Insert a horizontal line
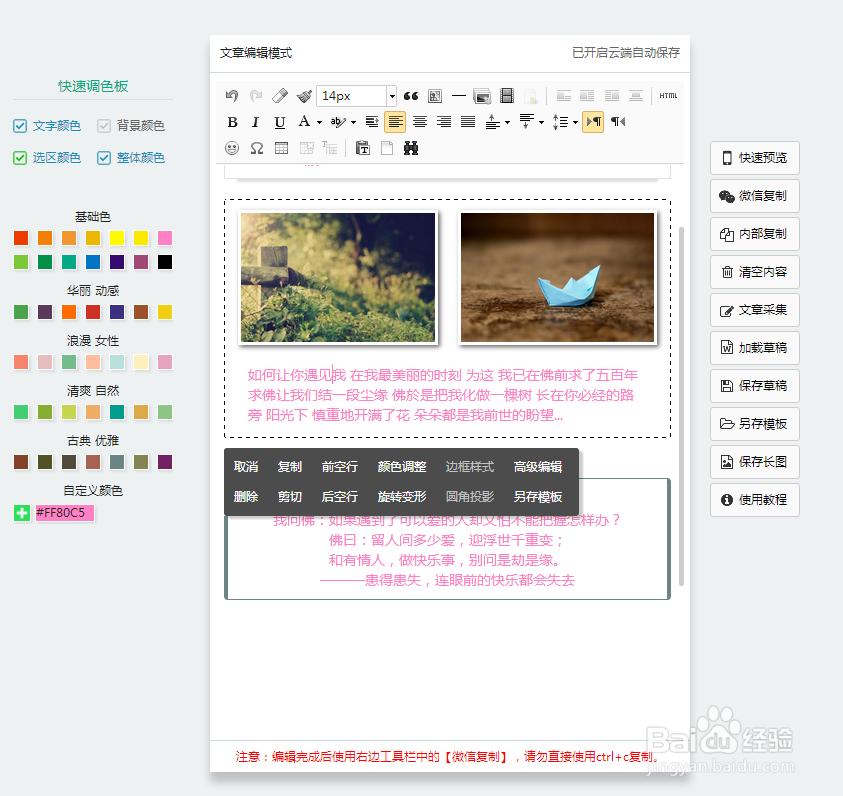The height and width of the screenshot is (796, 843). 457,95
